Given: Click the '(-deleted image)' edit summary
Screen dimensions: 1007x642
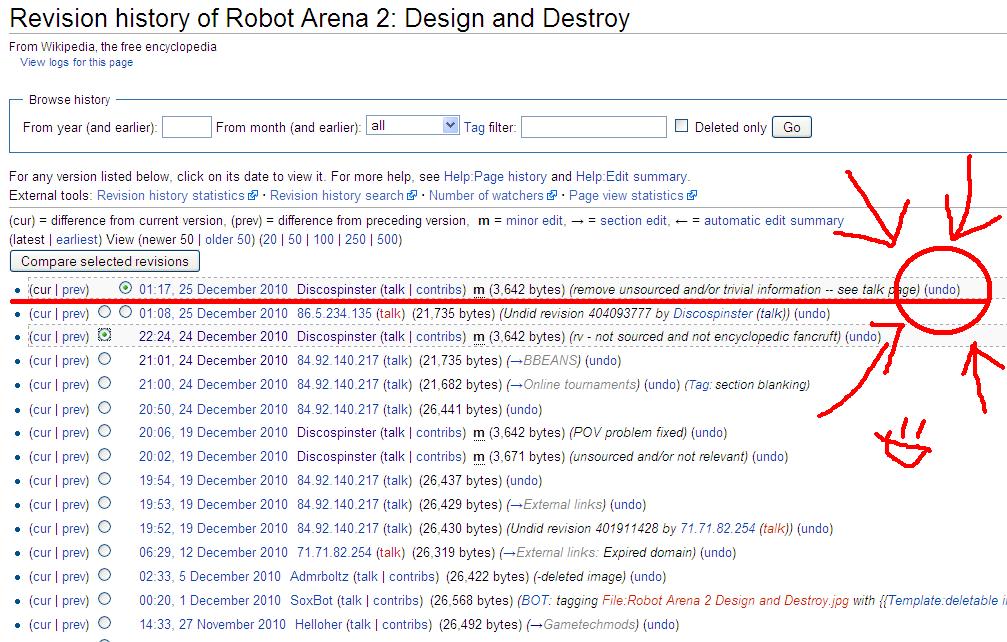Looking at the screenshot, I should (x=579, y=577).
